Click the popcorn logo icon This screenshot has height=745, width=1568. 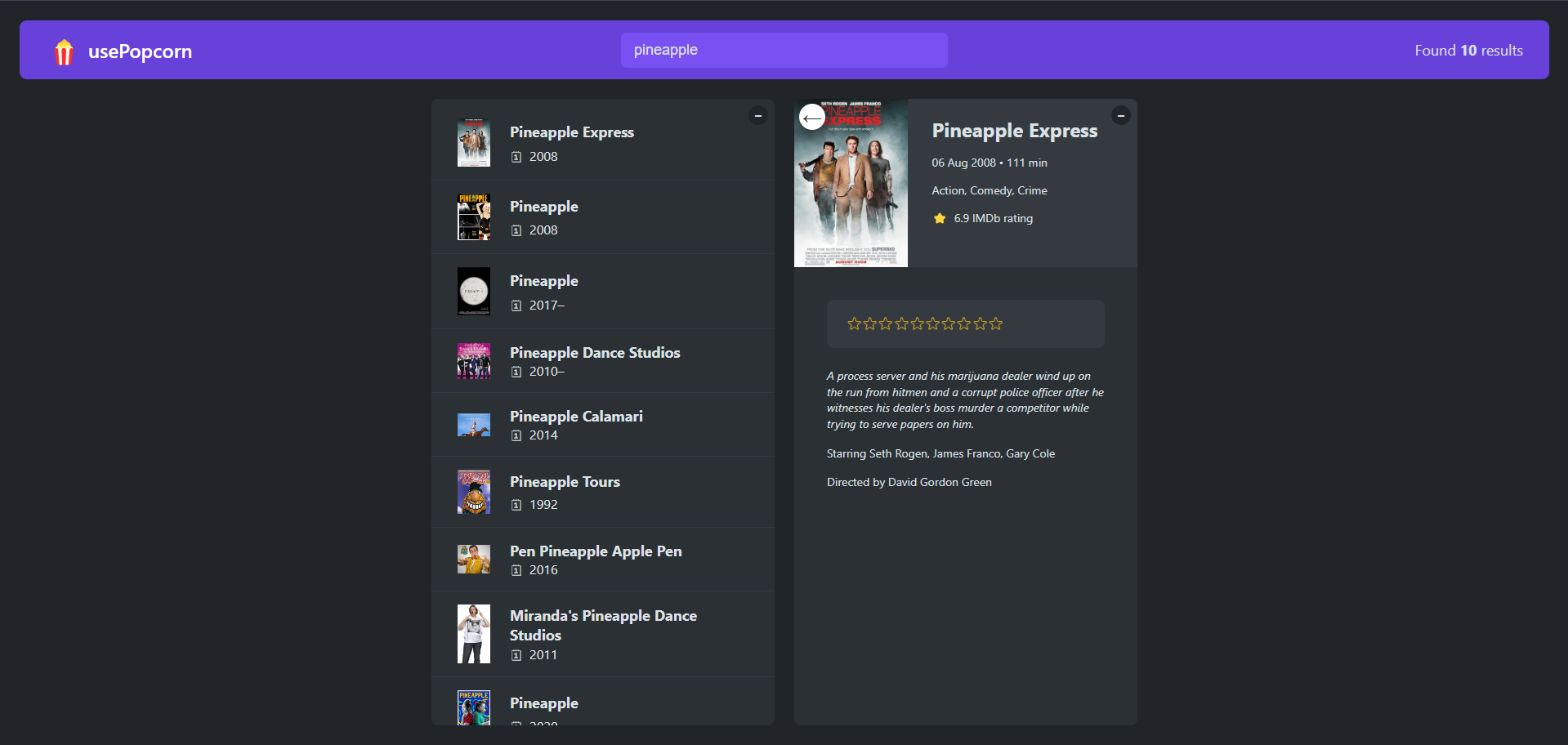64,51
